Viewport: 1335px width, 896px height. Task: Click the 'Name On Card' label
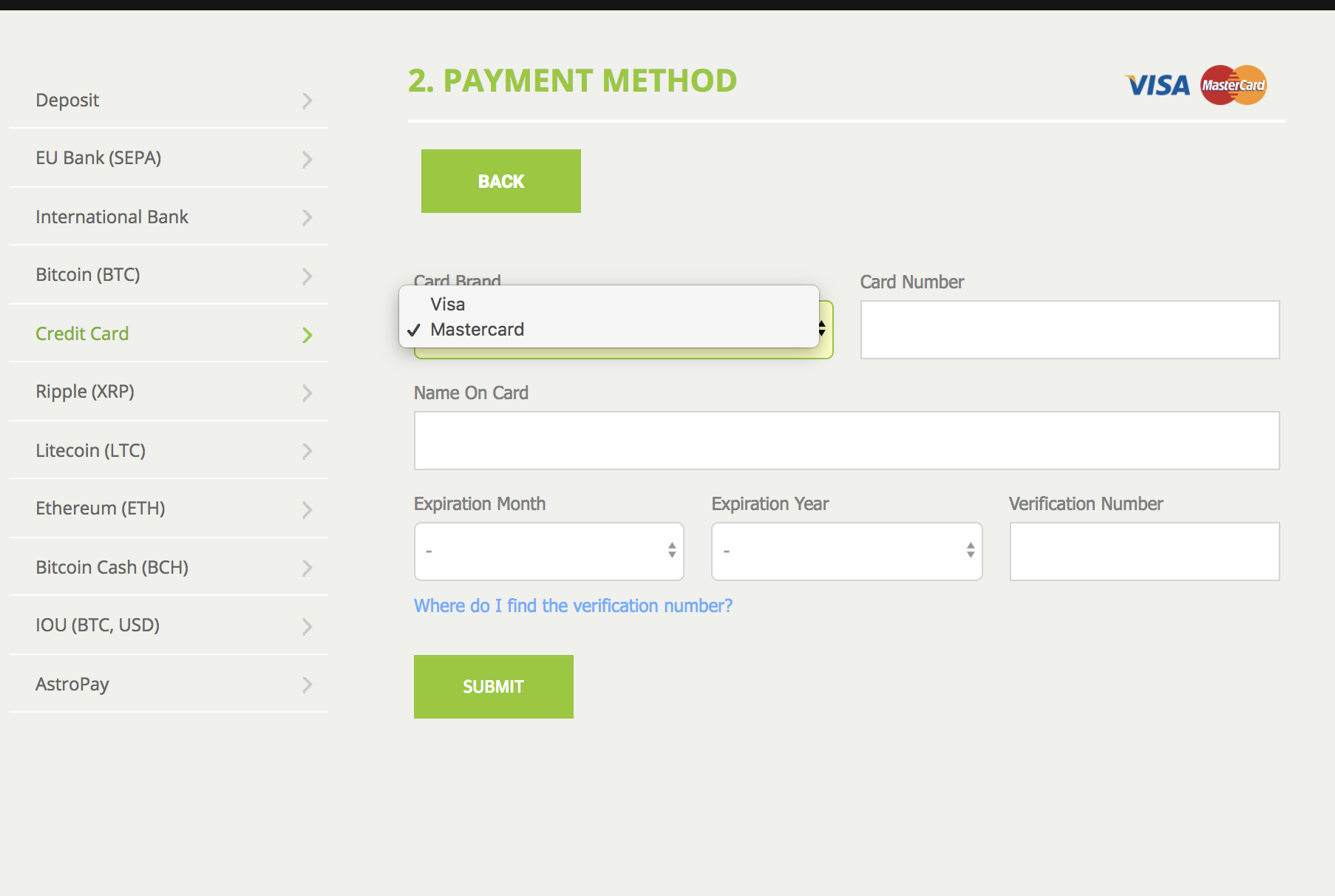[471, 393]
